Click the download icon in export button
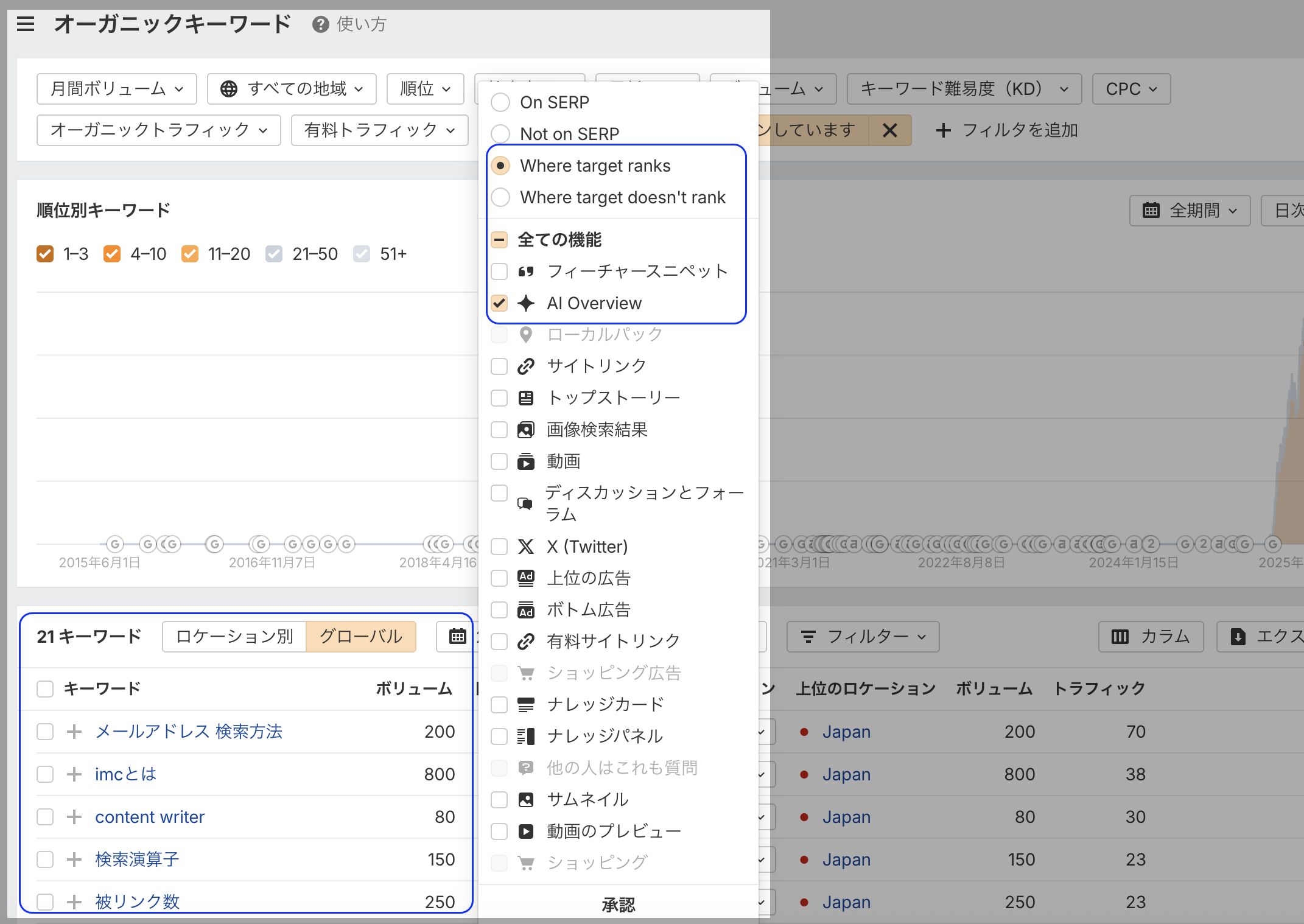The height and width of the screenshot is (924, 1304). (1238, 637)
